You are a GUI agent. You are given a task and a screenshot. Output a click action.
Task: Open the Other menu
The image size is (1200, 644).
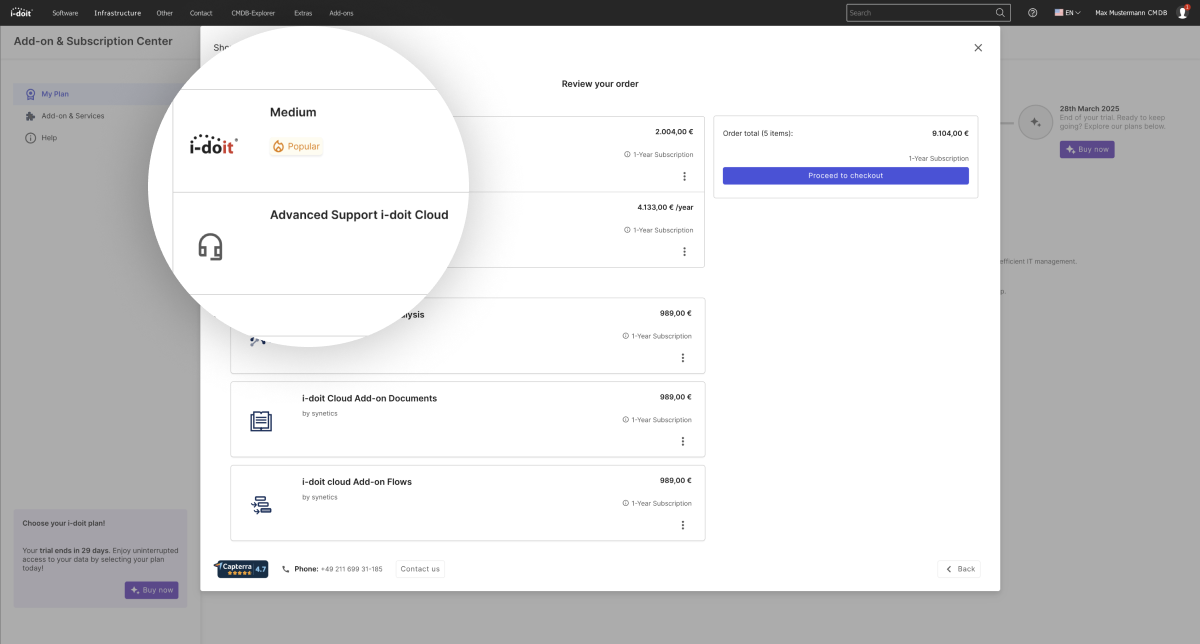(x=165, y=13)
